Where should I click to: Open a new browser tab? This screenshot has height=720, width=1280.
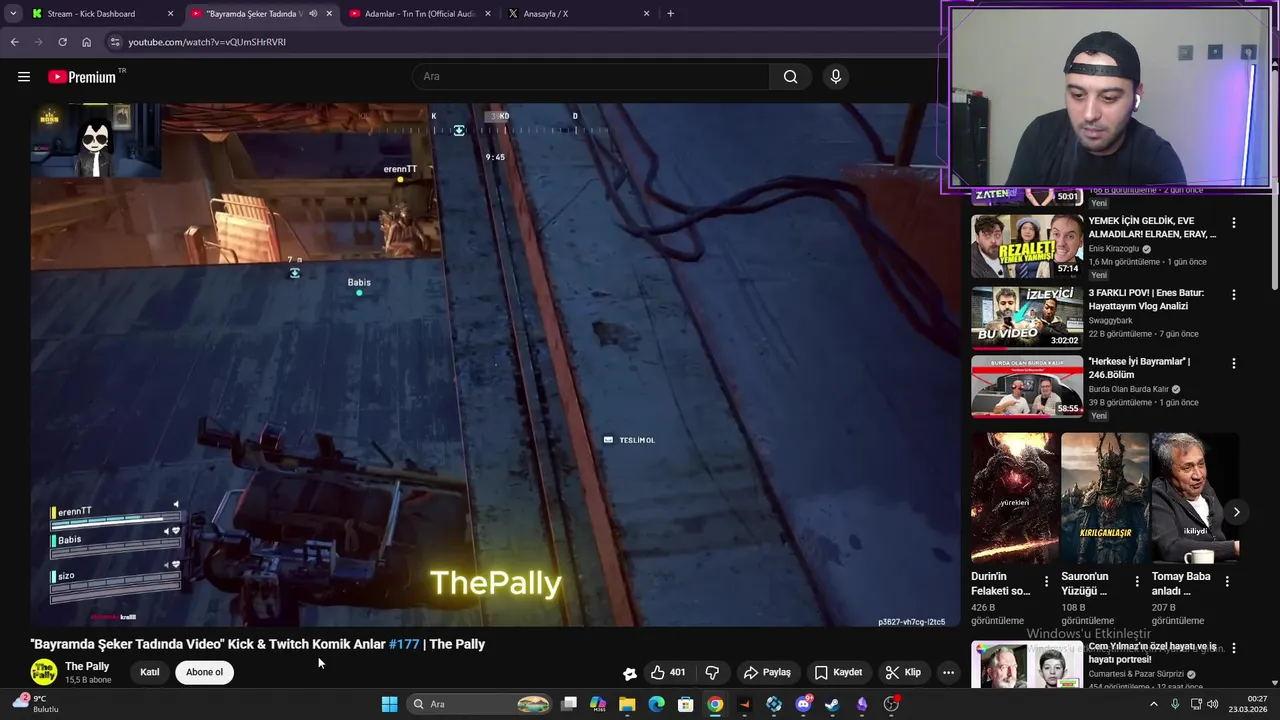[x=670, y=14]
